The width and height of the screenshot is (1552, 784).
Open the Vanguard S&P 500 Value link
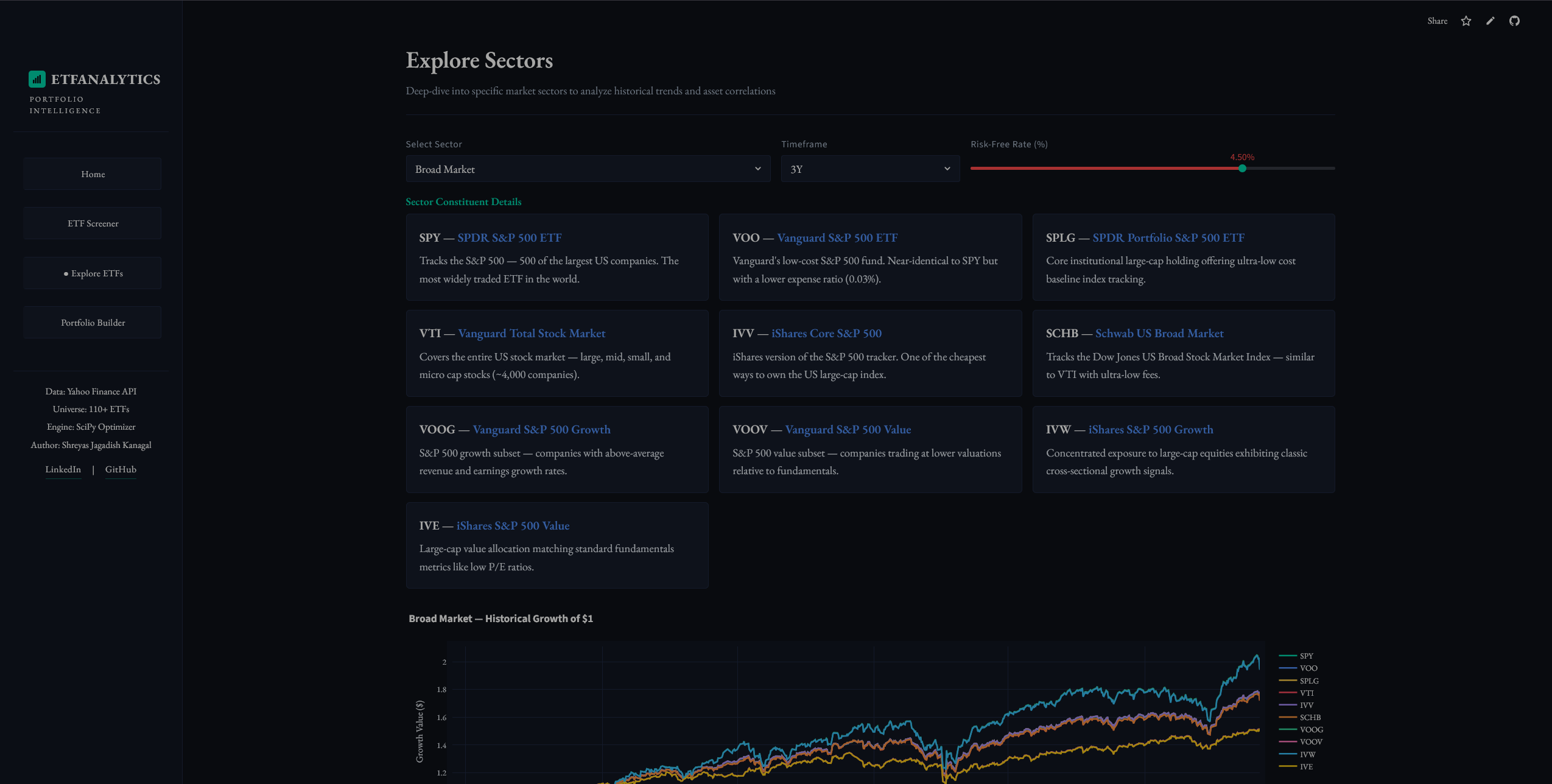[x=848, y=430]
